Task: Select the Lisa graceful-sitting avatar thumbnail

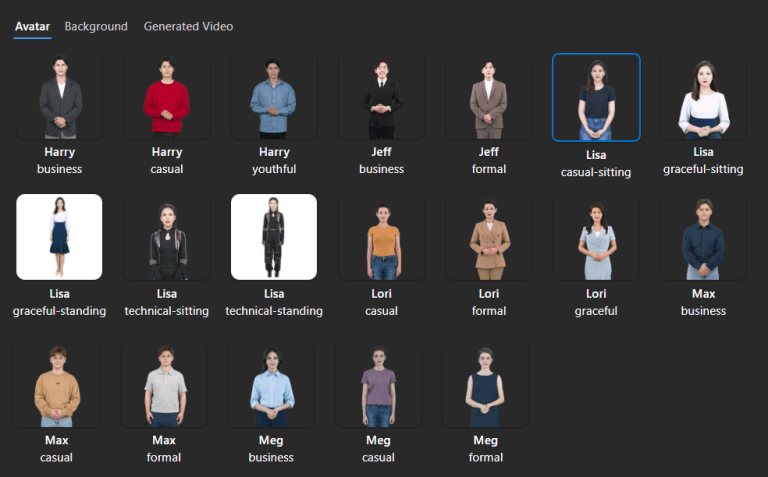Action: coord(703,96)
